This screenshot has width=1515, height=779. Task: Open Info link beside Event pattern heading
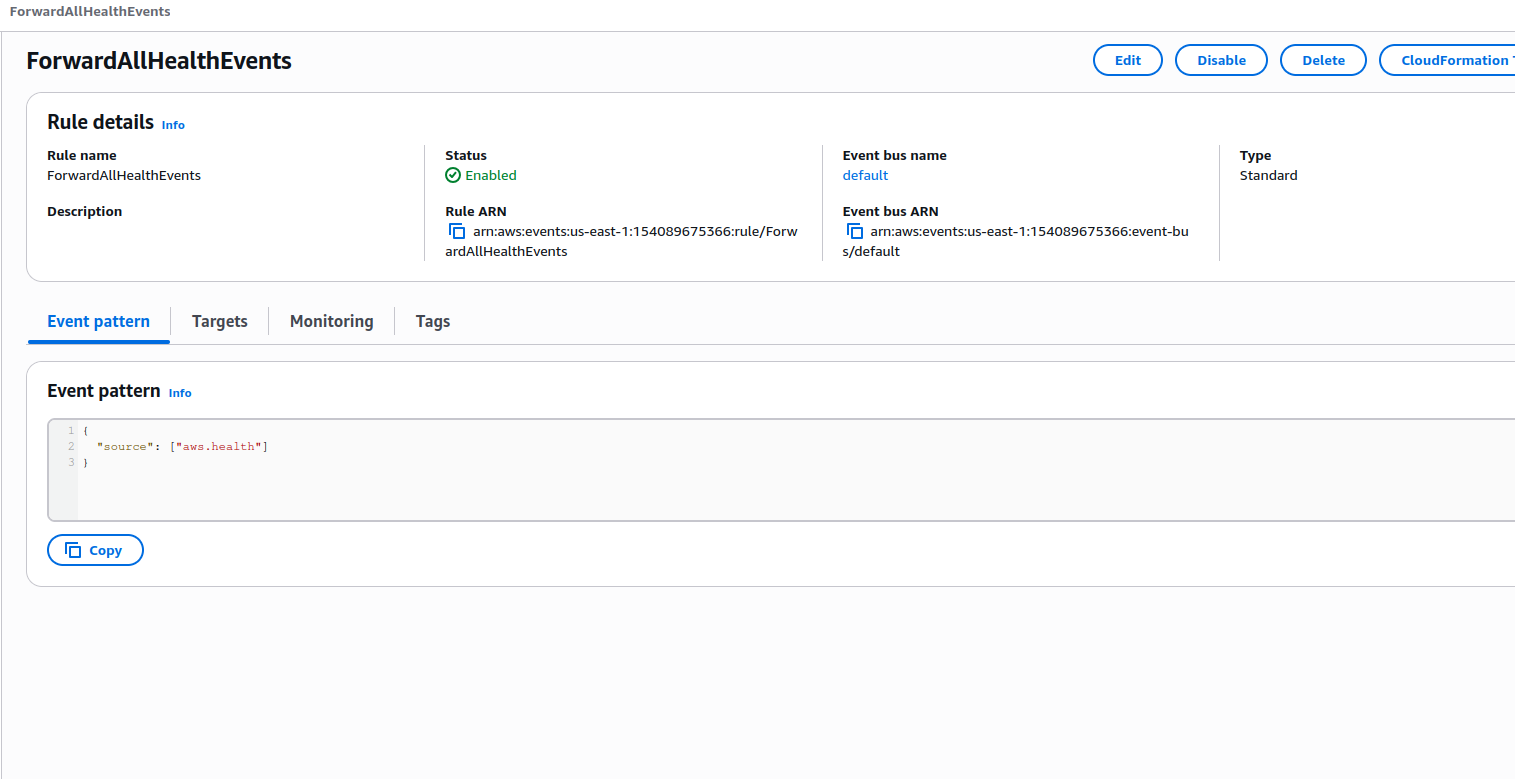[x=180, y=393]
